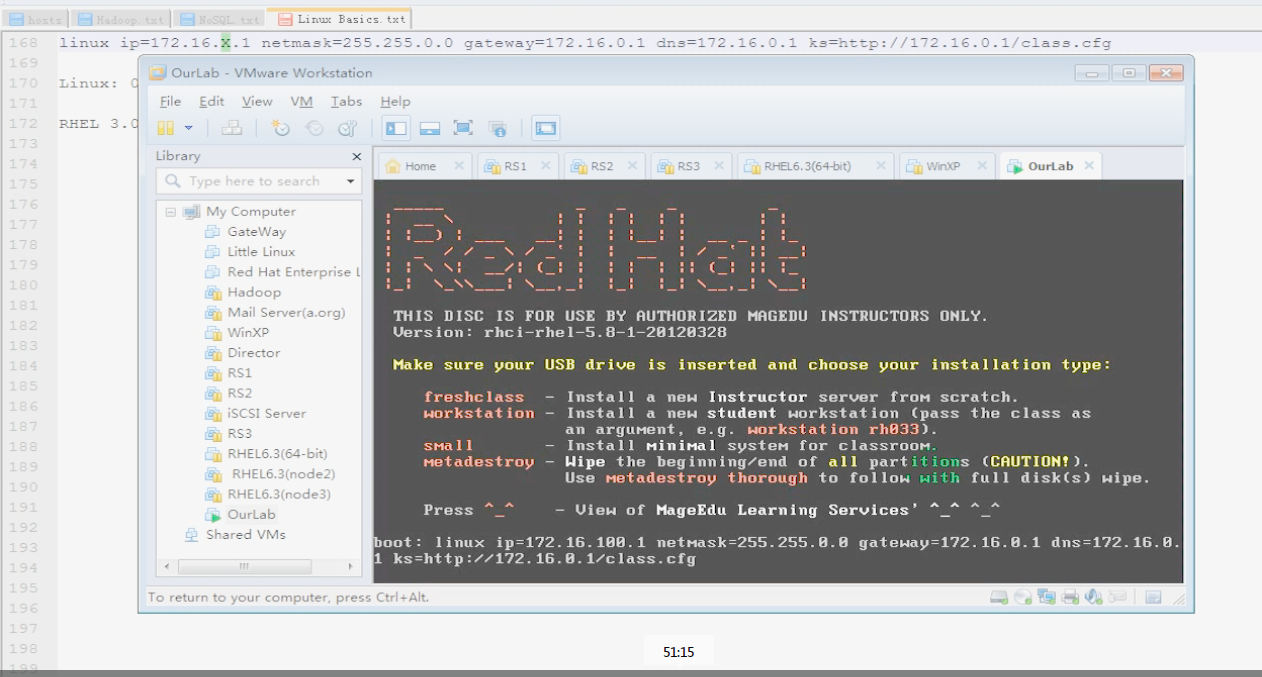Switch to the RS3 tab

click(688, 166)
